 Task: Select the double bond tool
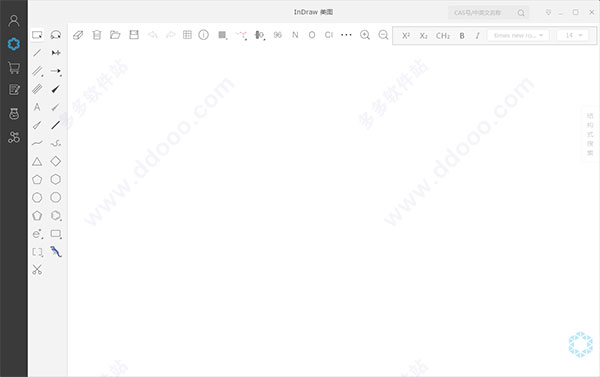[37, 71]
